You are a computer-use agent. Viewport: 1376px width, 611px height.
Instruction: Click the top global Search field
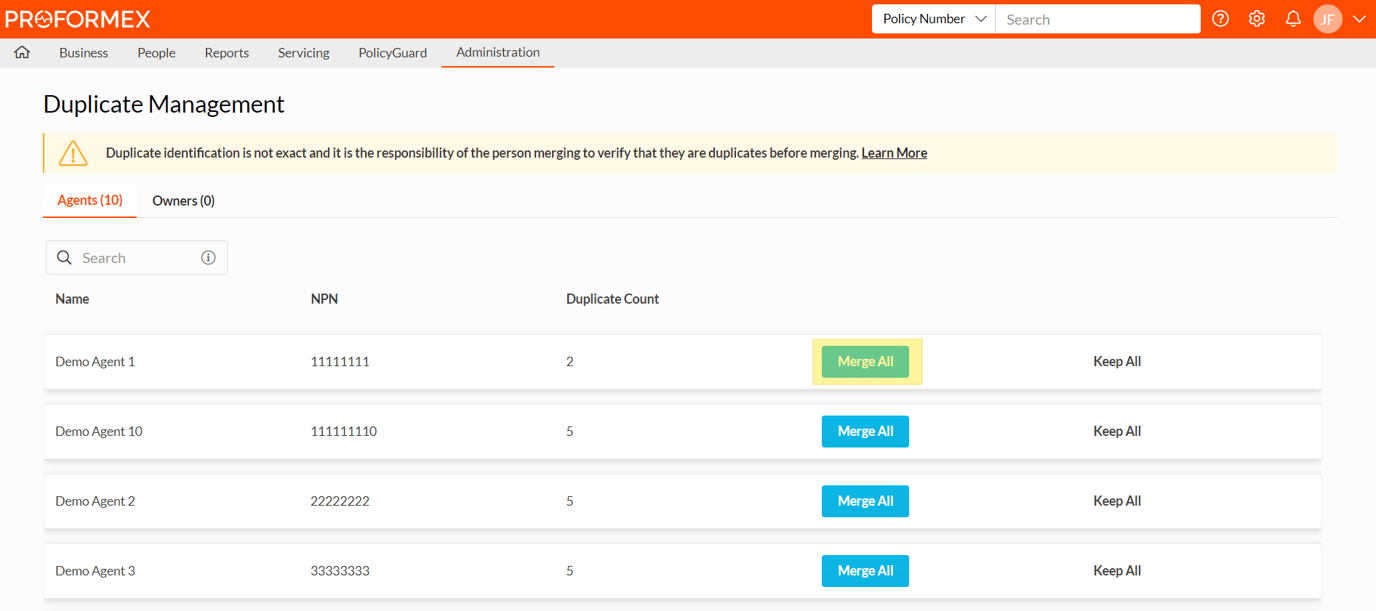[x=1097, y=19]
